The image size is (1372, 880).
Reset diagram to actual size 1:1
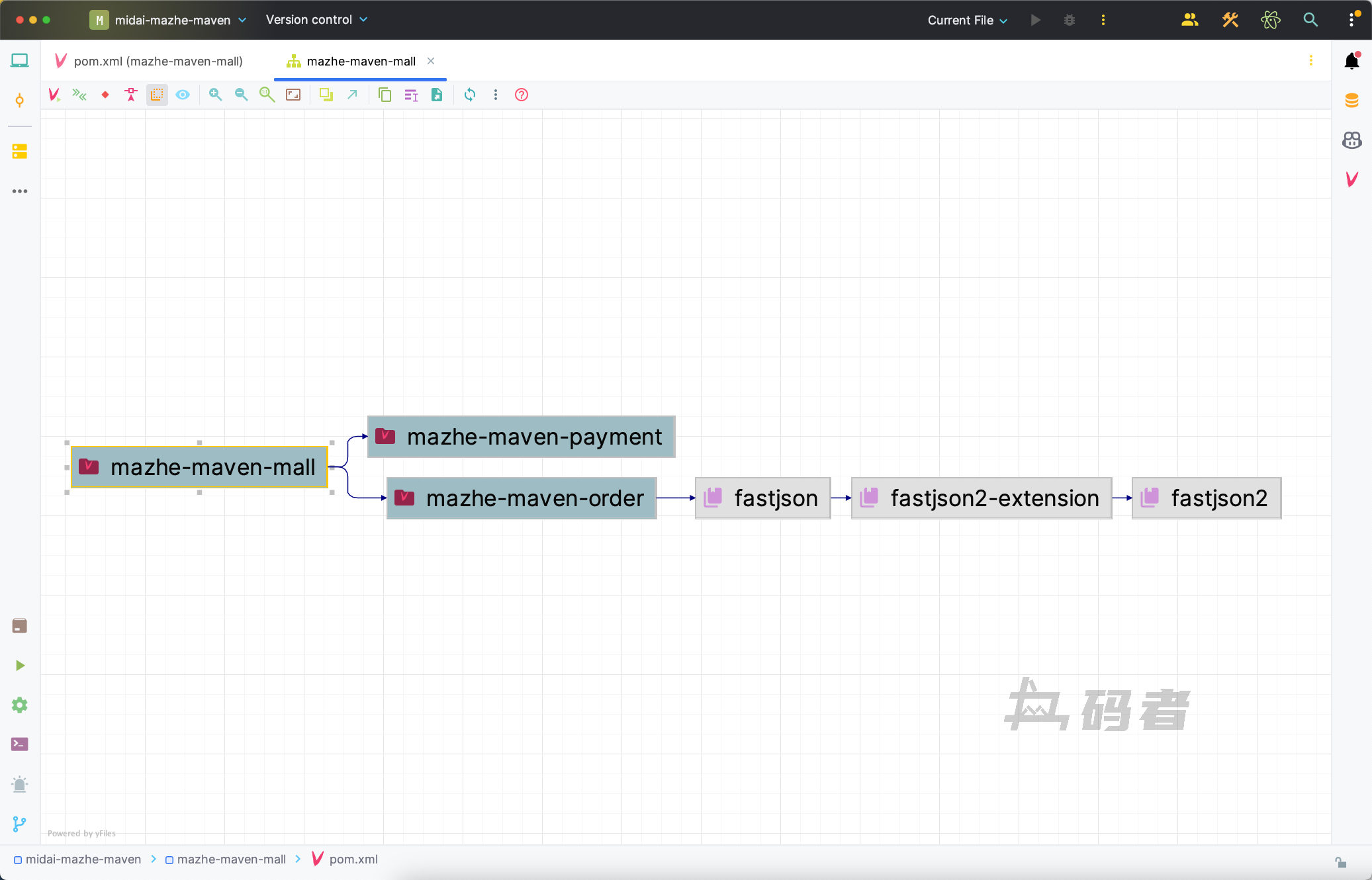[267, 95]
